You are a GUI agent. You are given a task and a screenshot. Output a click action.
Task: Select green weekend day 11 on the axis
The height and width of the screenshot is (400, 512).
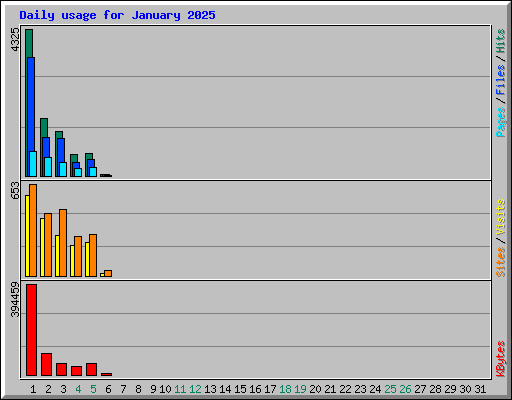click(180, 389)
